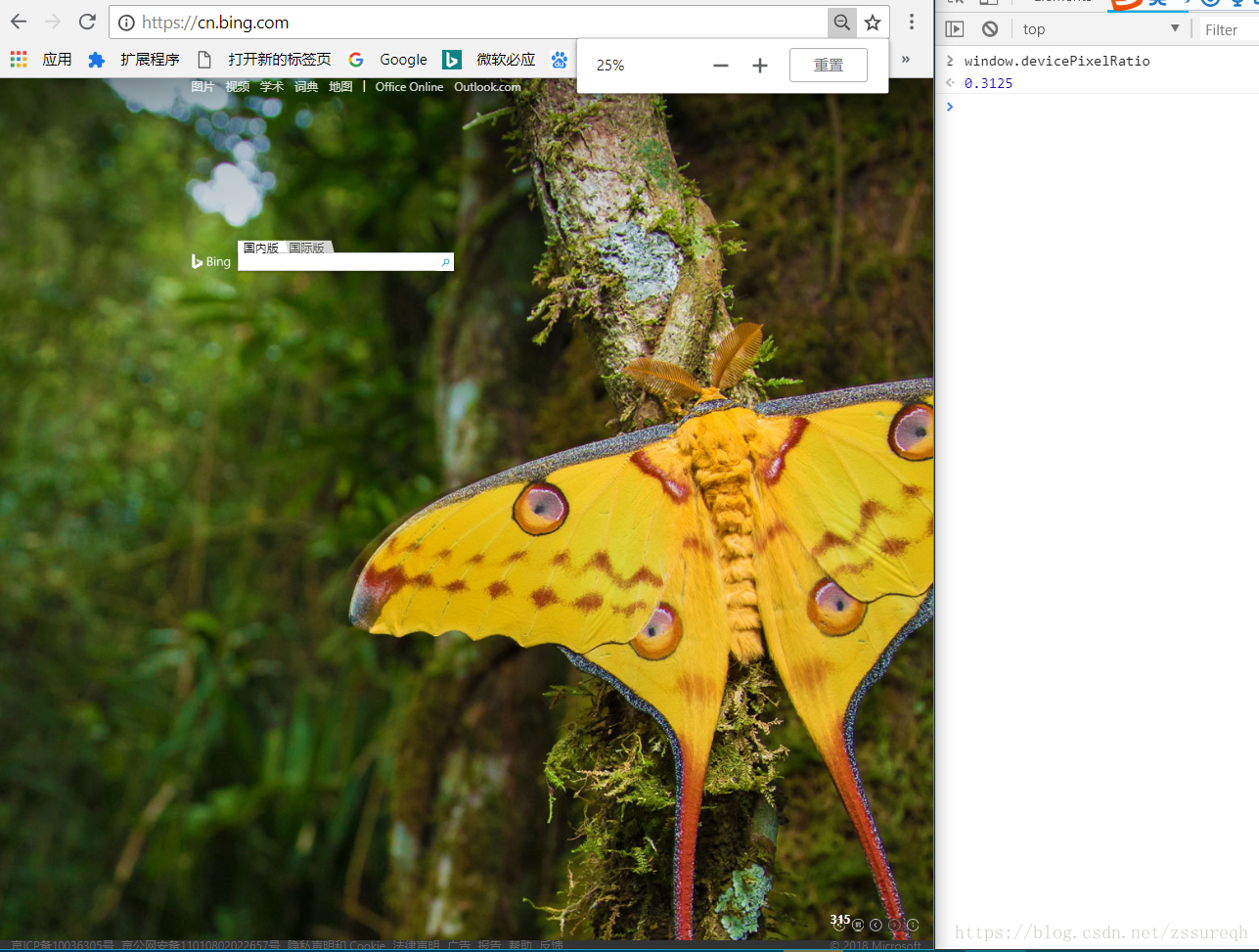Open Bing 学术 academic link
Screen dimensions: 1259x952
(x=272, y=87)
